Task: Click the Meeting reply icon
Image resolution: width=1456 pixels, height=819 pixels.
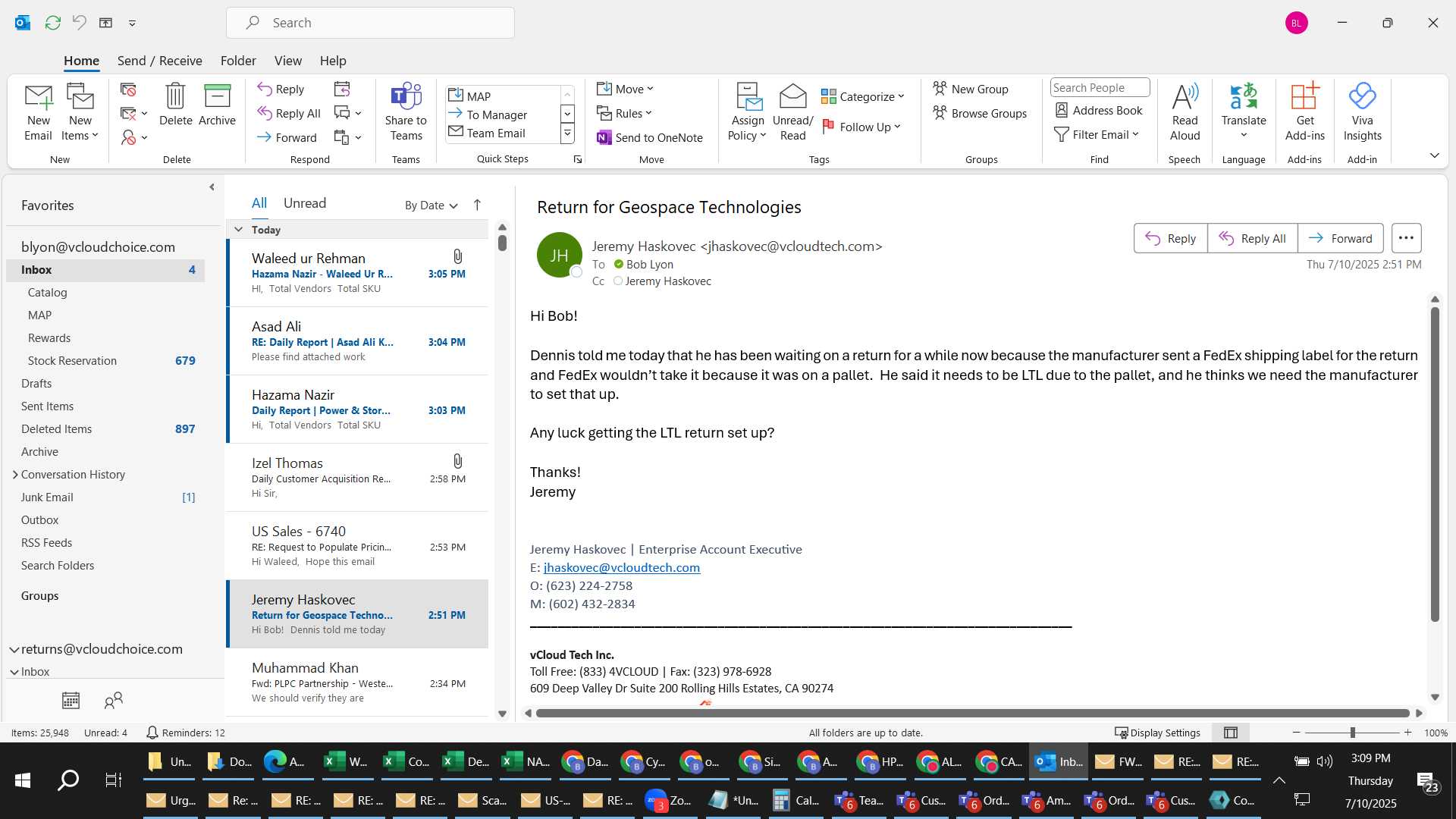Action: pyautogui.click(x=342, y=89)
